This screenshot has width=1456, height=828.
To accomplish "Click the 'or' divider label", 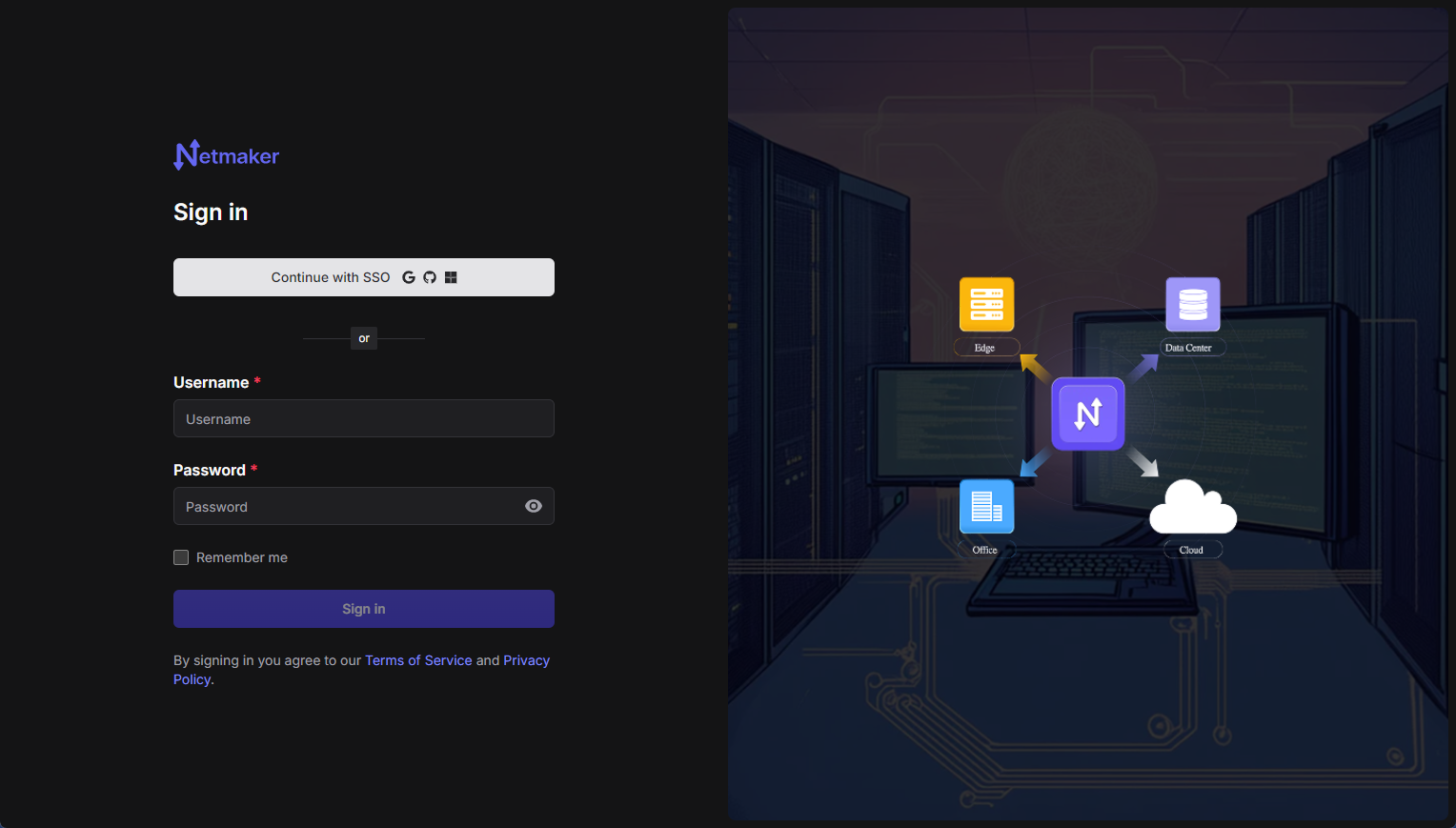I will pyautogui.click(x=364, y=338).
